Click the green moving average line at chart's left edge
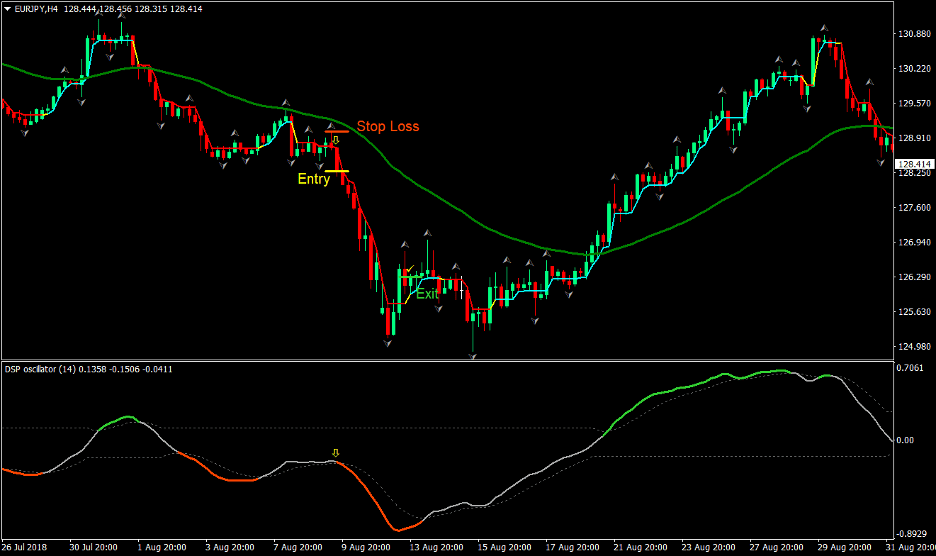The image size is (936, 556). click(x=6, y=64)
